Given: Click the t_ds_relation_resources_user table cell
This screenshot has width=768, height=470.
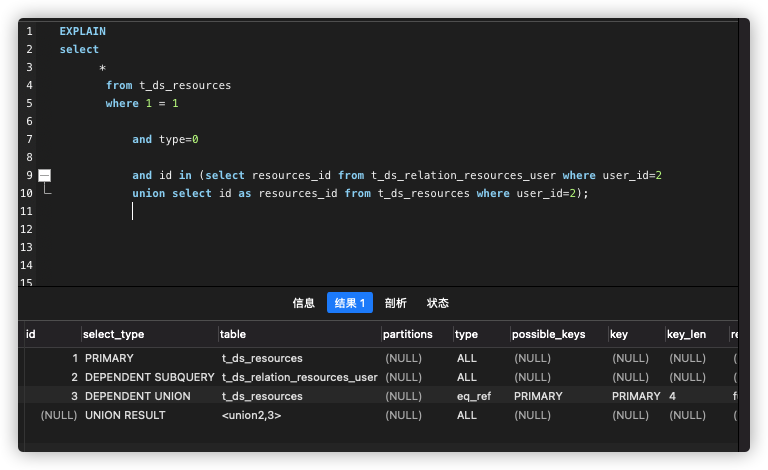Looking at the screenshot, I should pyautogui.click(x=300, y=377).
